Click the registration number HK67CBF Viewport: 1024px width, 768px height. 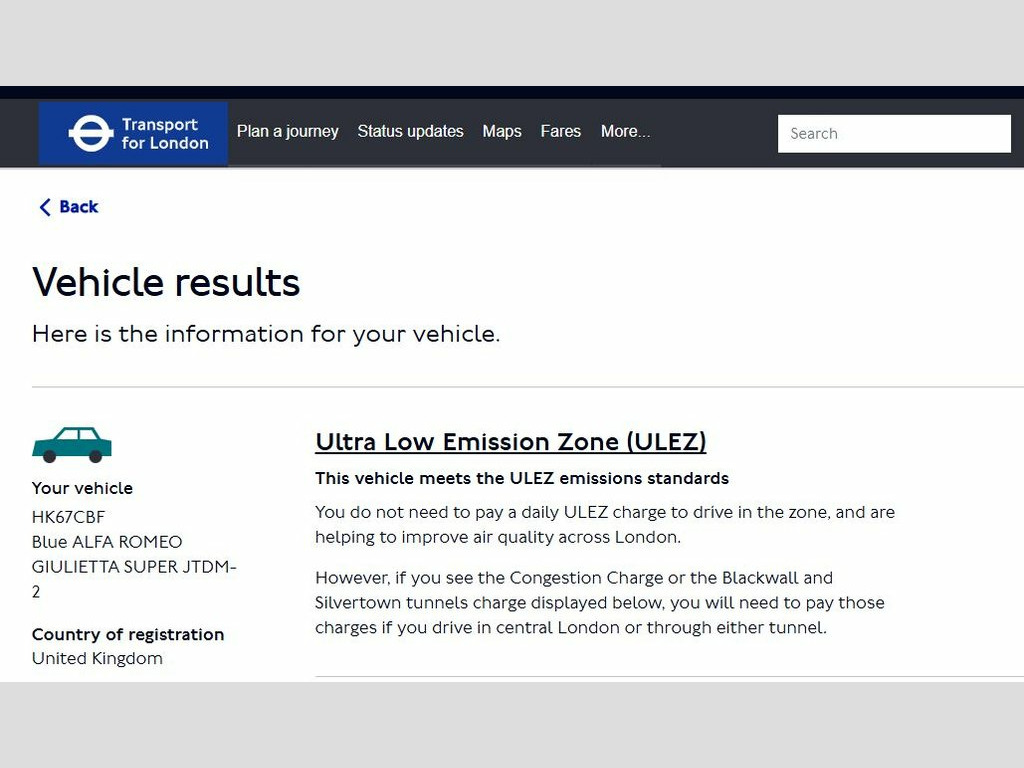(68, 517)
